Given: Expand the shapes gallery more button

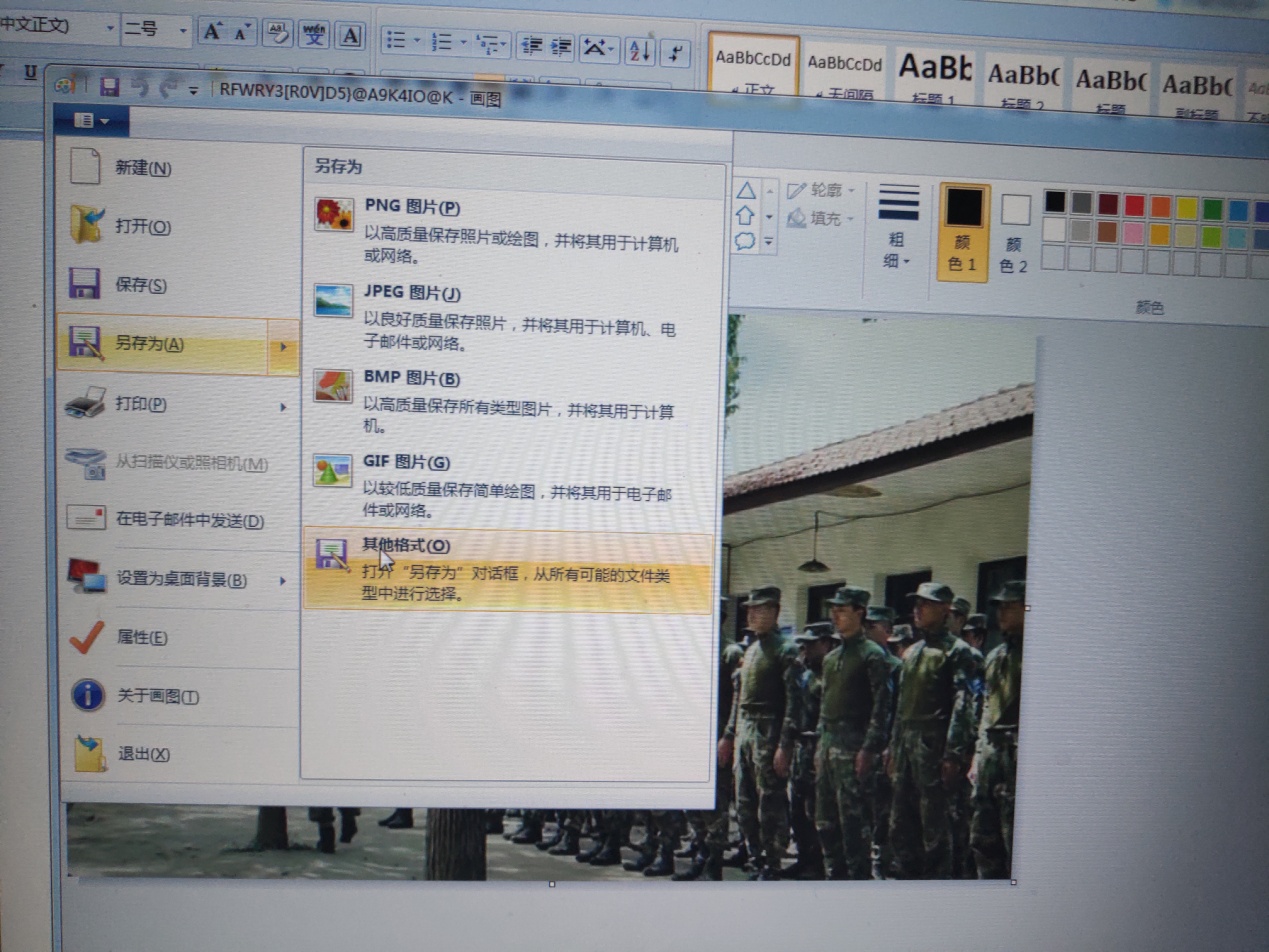Looking at the screenshot, I should tap(768, 241).
